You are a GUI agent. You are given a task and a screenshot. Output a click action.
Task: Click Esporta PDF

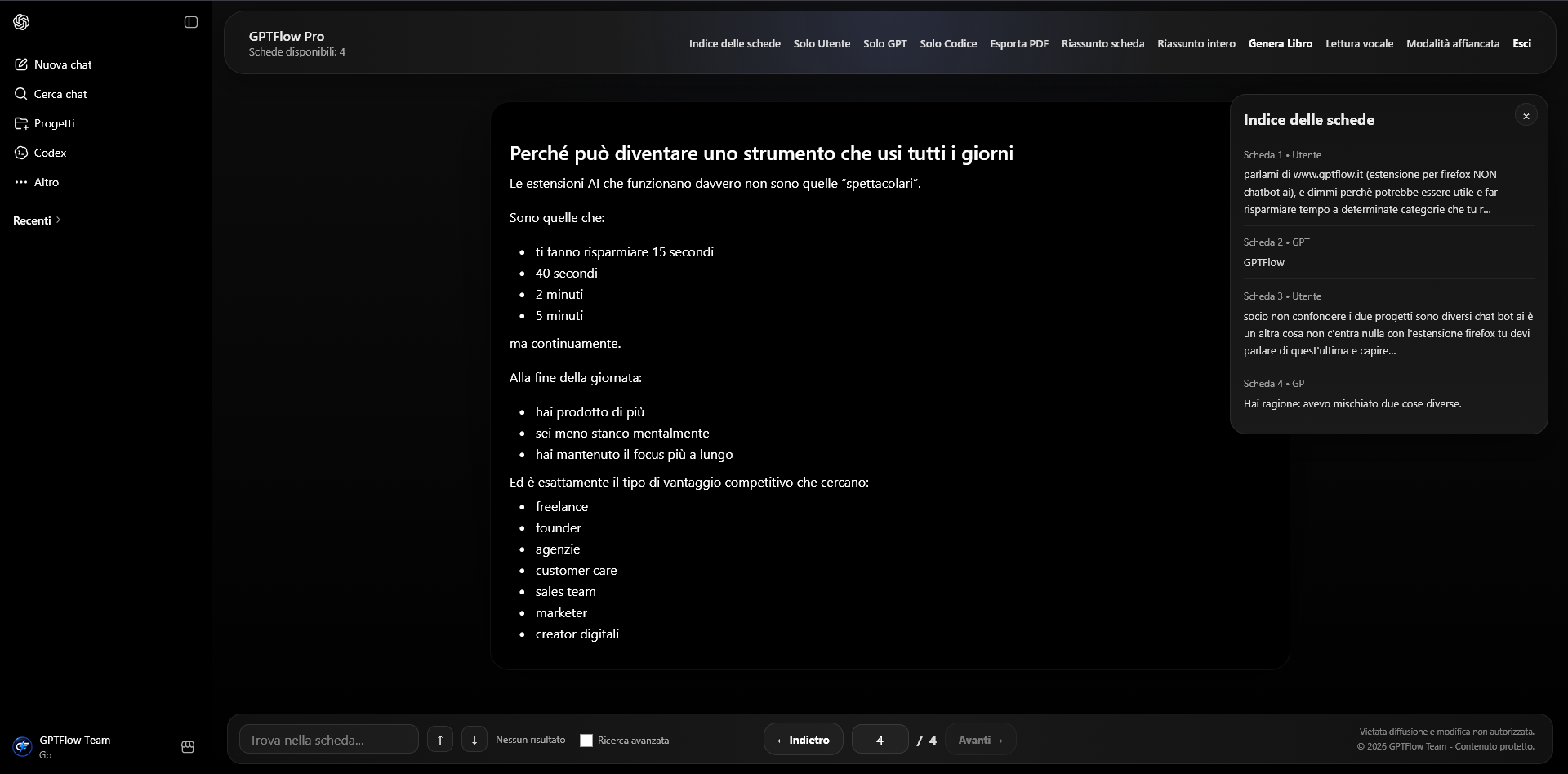(x=1019, y=43)
